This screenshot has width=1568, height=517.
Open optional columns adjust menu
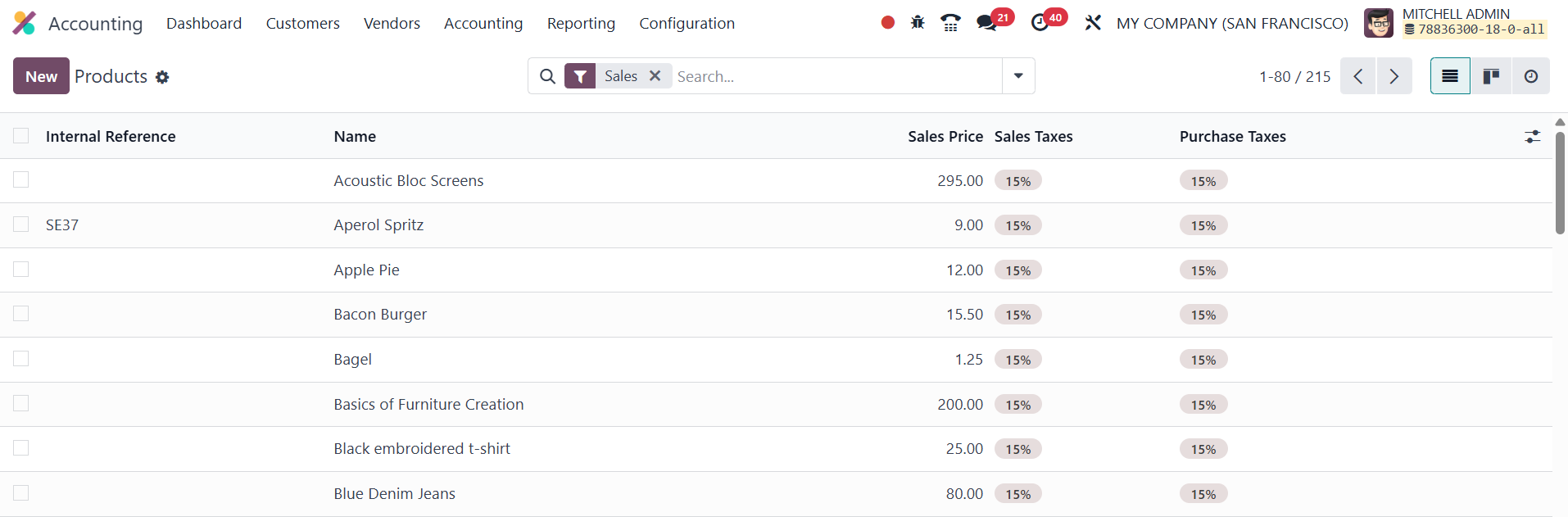(1532, 137)
